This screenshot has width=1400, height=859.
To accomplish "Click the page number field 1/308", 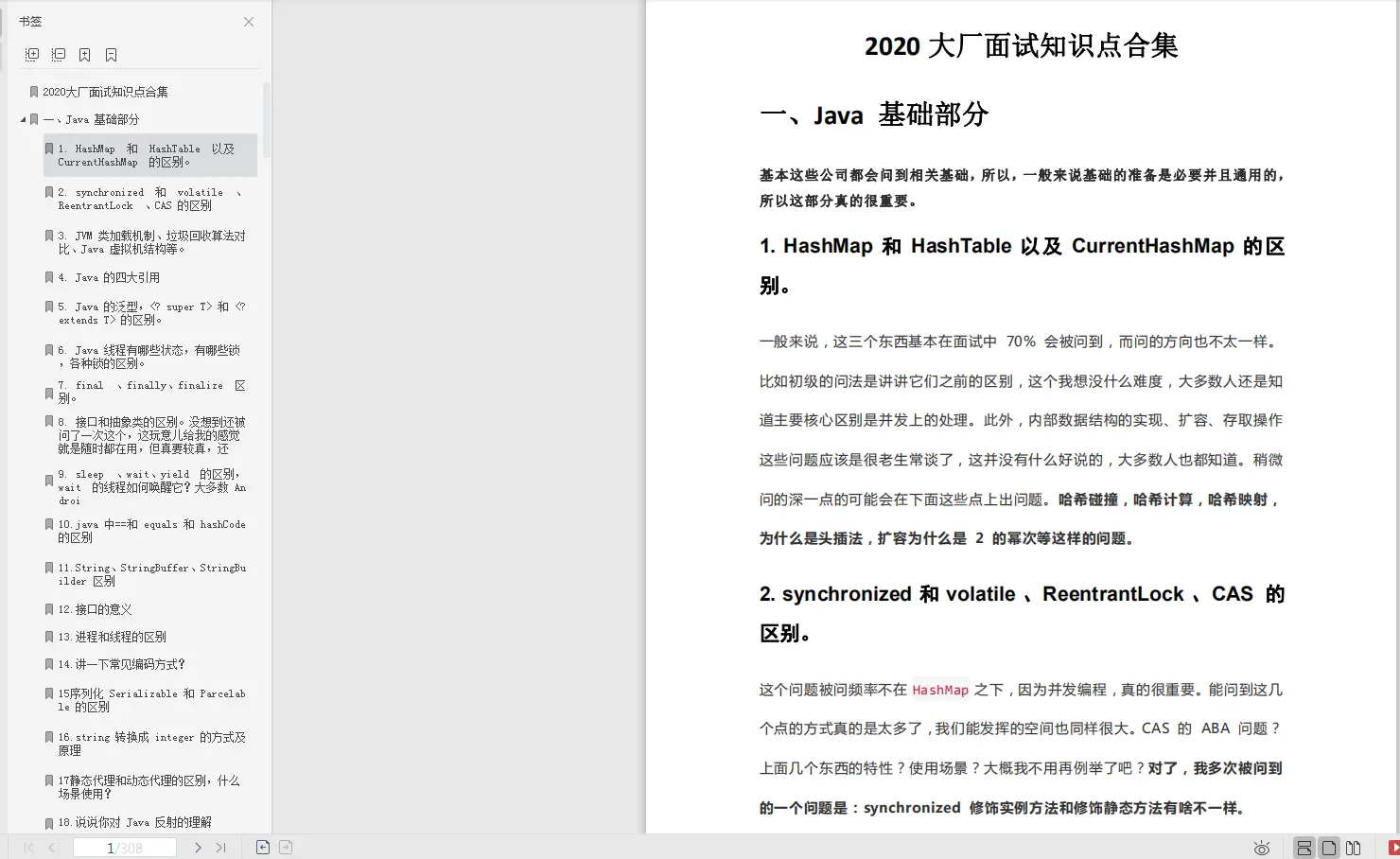I will click(125, 848).
